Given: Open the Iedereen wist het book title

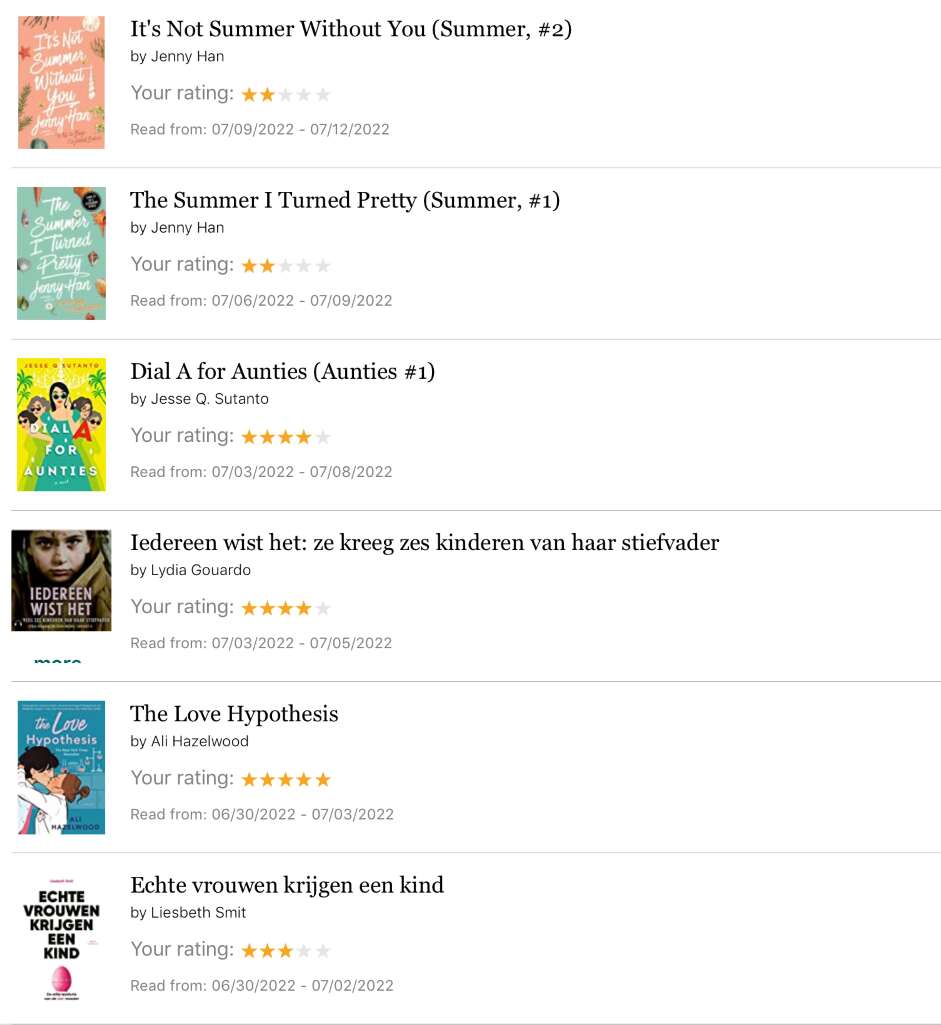Looking at the screenshot, I should pyautogui.click(x=425, y=543).
